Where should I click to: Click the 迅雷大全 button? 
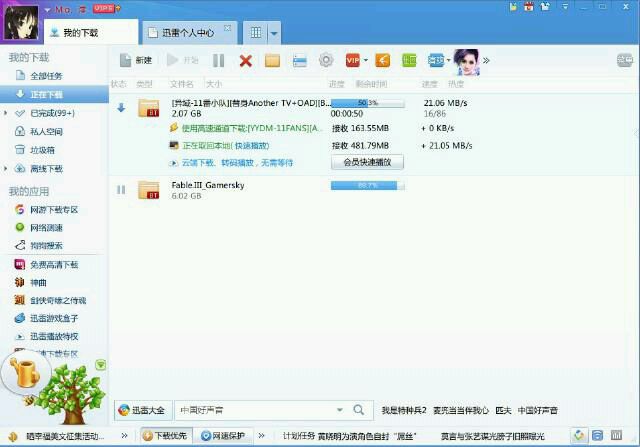pyautogui.click(x=142, y=410)
